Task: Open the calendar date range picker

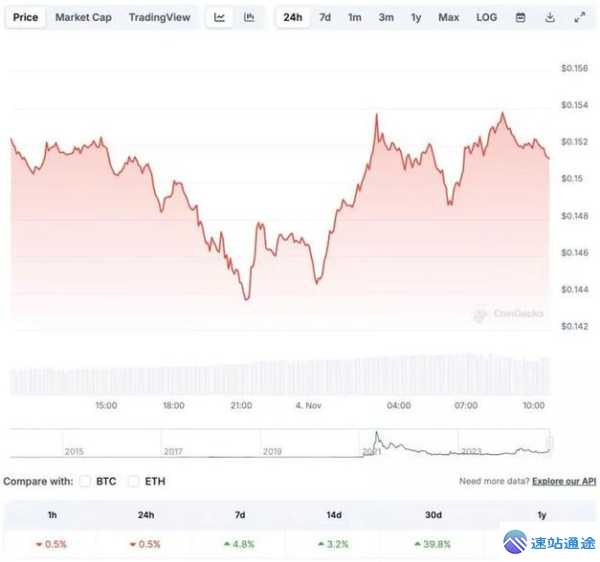Action: [x=520, y=17]
